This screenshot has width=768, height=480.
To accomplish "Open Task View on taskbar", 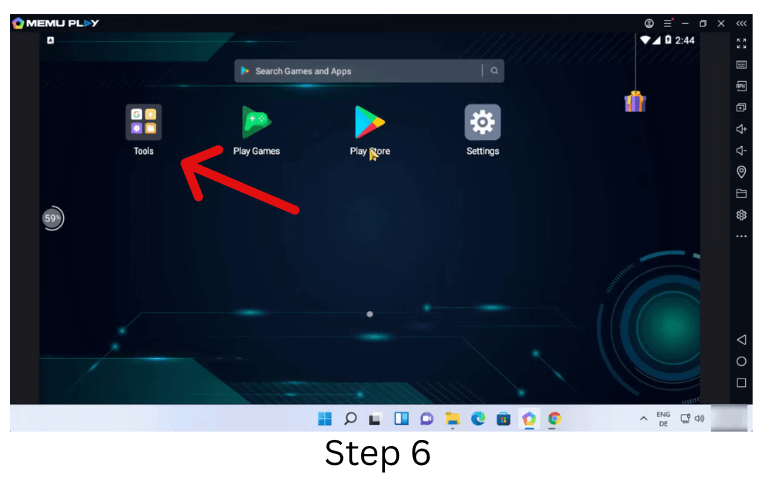I will 375,419.
